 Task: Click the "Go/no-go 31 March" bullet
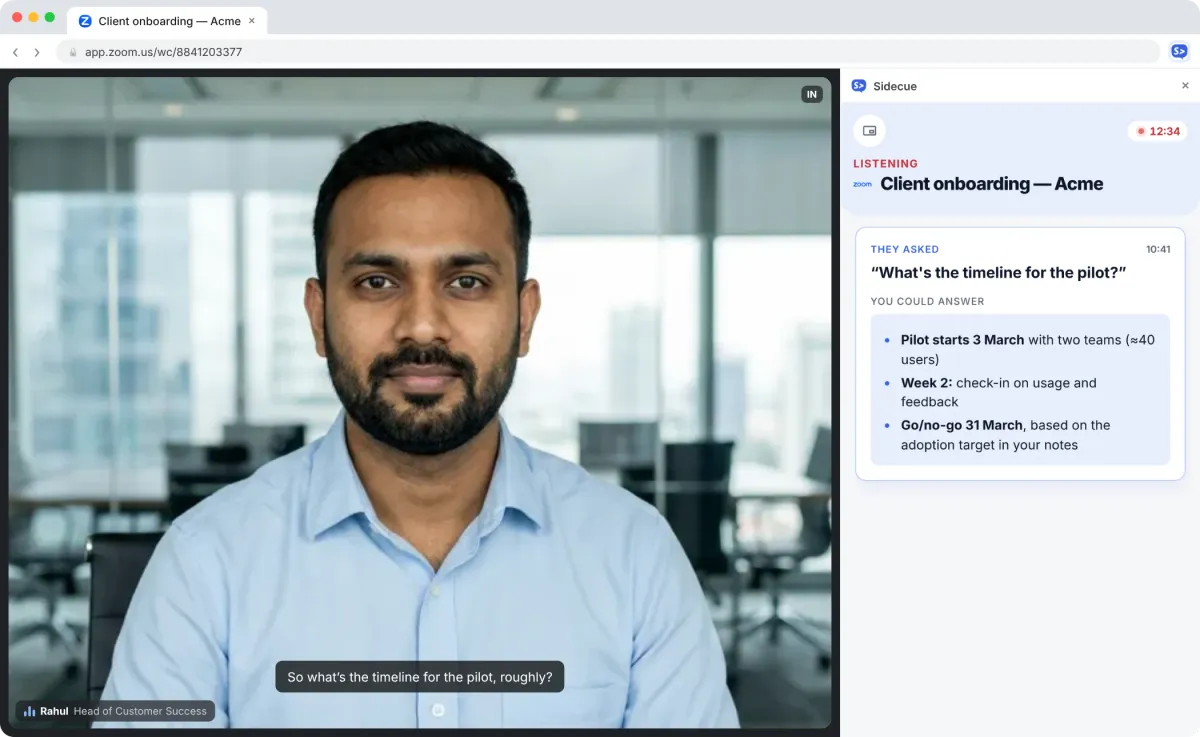tap(1007, 435)
